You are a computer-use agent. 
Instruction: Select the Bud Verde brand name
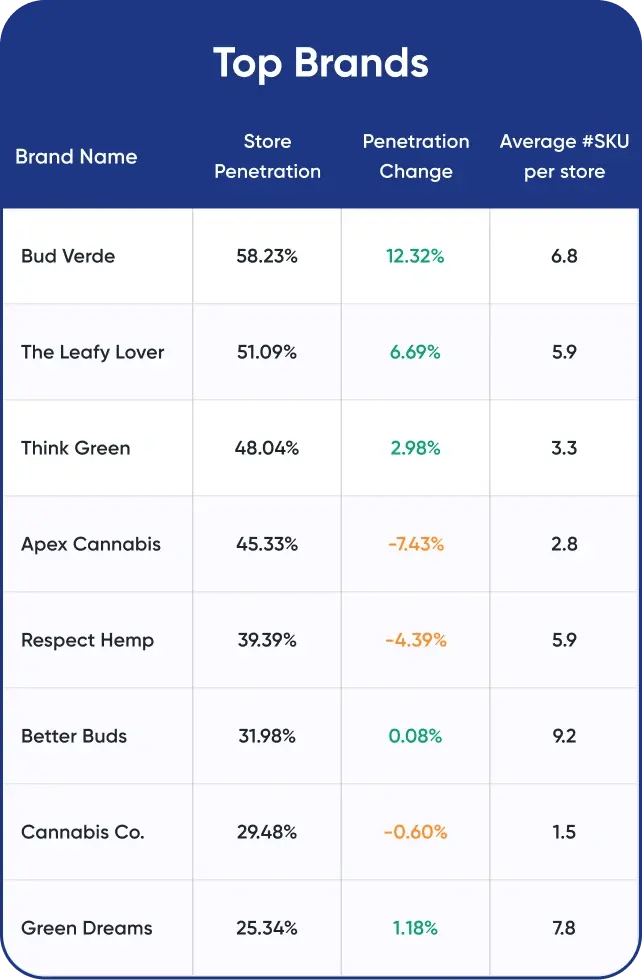(68, 256)
